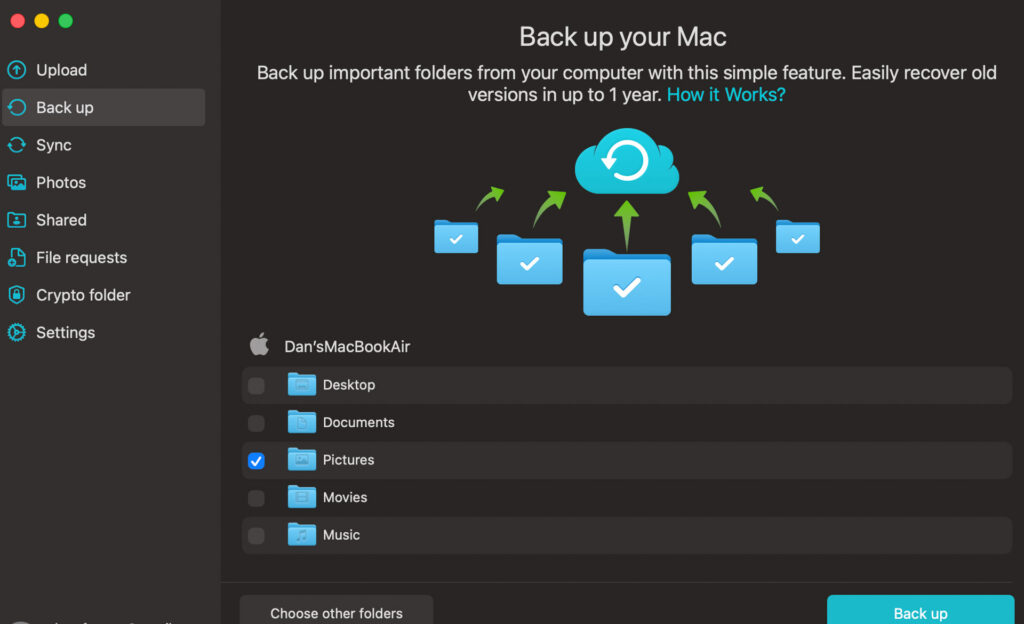Click the Back up sidebar icon
Viewport: 1024px width, 624px height.
(16, 107)
